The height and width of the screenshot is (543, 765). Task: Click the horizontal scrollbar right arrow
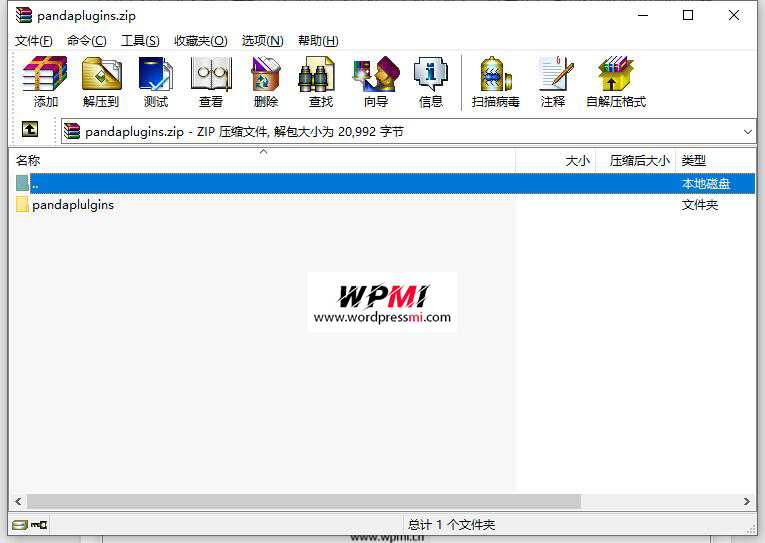747,501
